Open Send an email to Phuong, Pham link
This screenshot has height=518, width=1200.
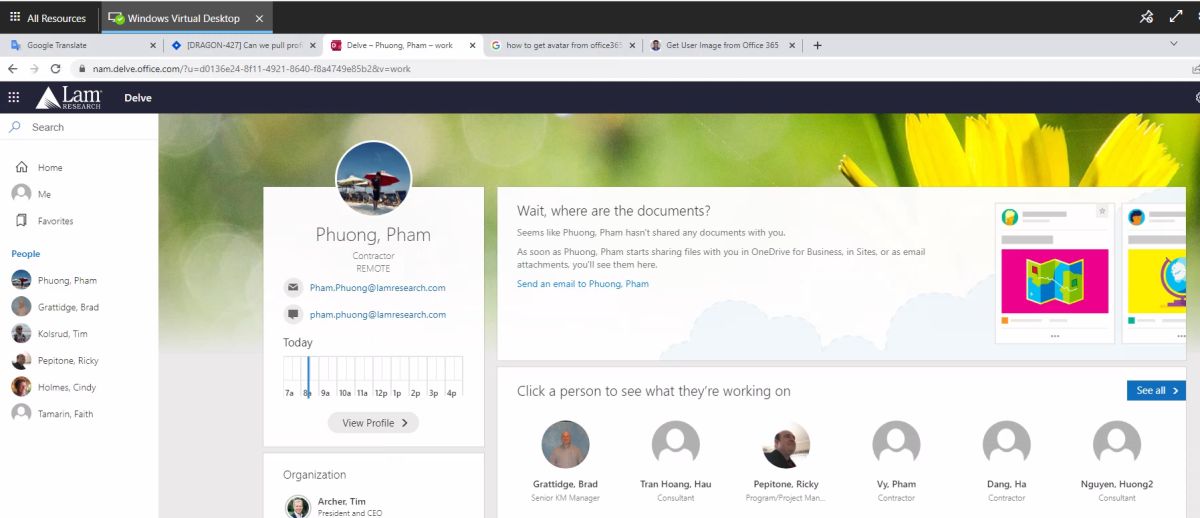583,284
